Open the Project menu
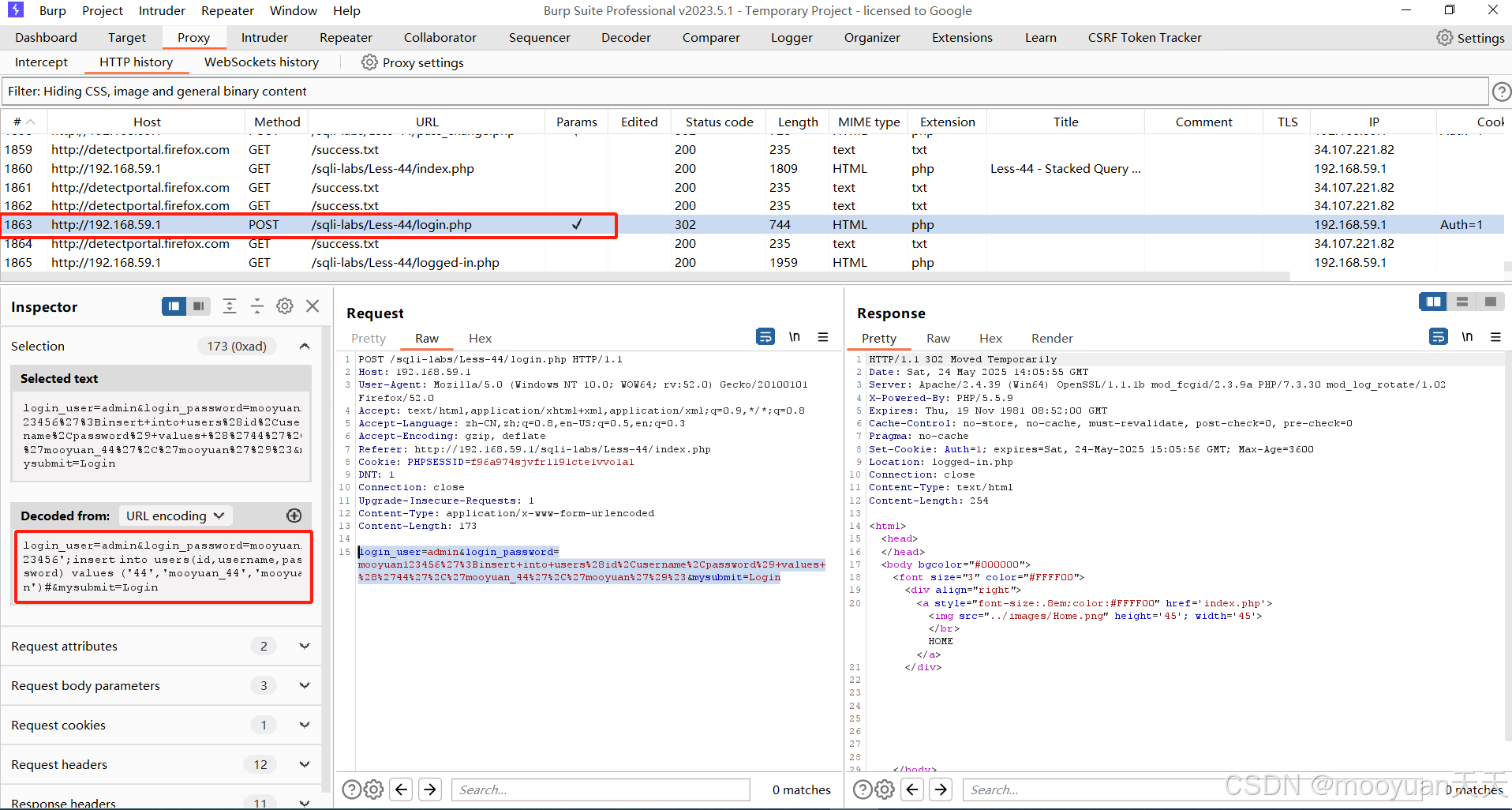Viewport: 1512px width, 810px height. 103,10
